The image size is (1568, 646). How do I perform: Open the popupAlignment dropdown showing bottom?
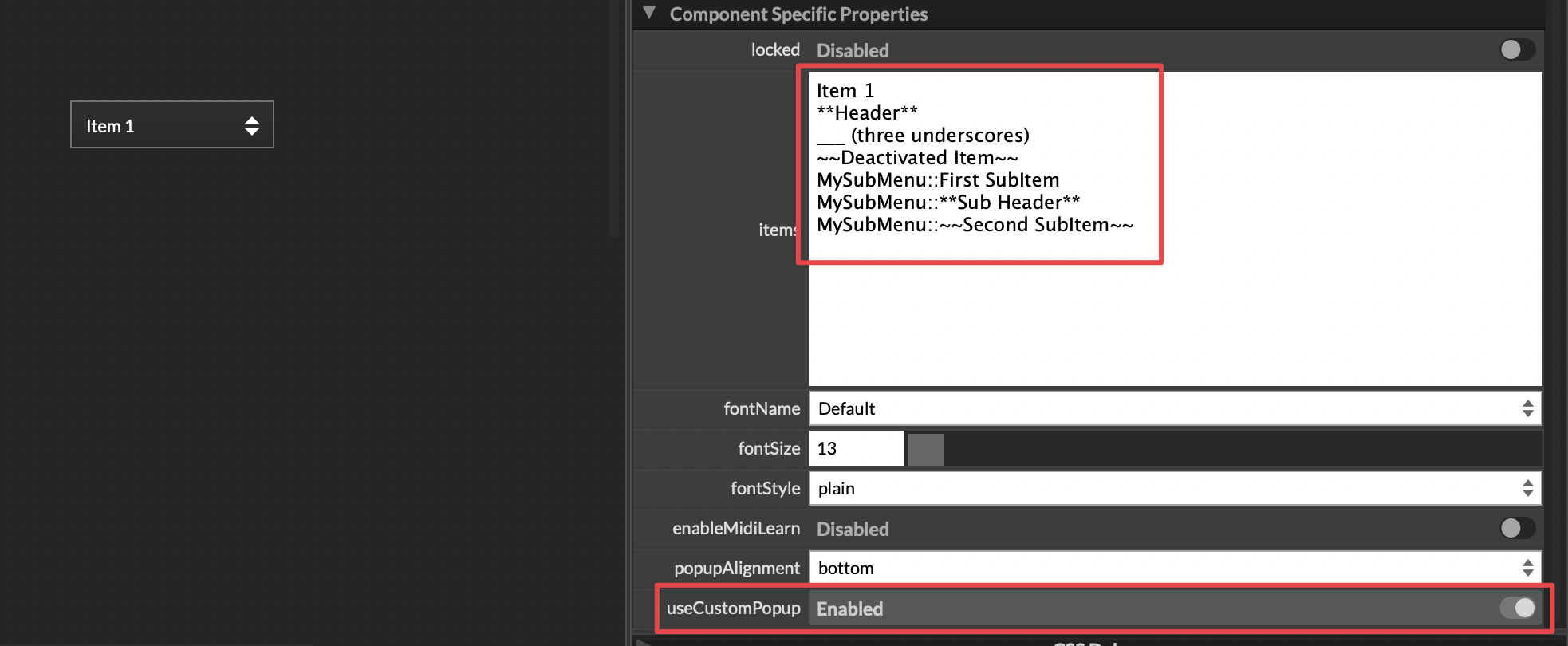click(1164, 569)
